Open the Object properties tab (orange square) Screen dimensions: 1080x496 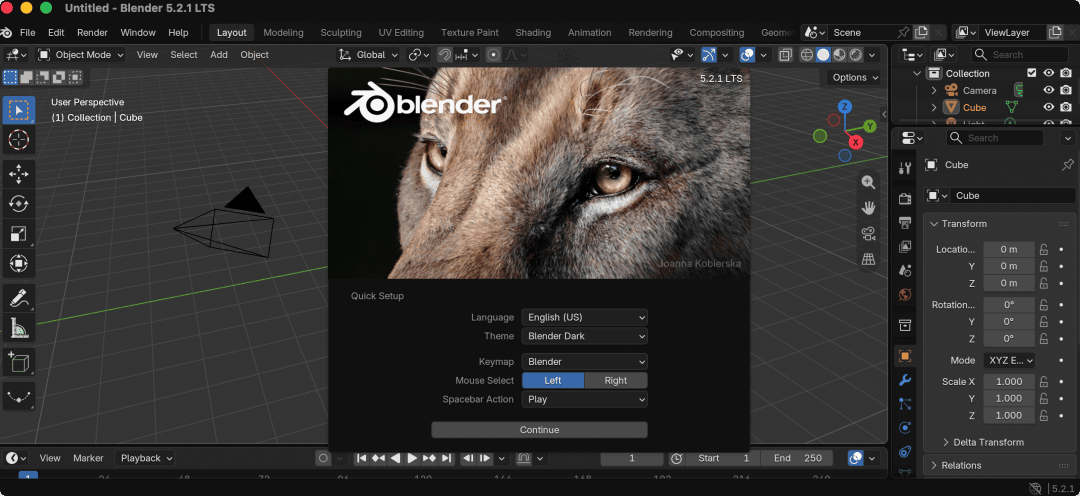click(905, 356)
